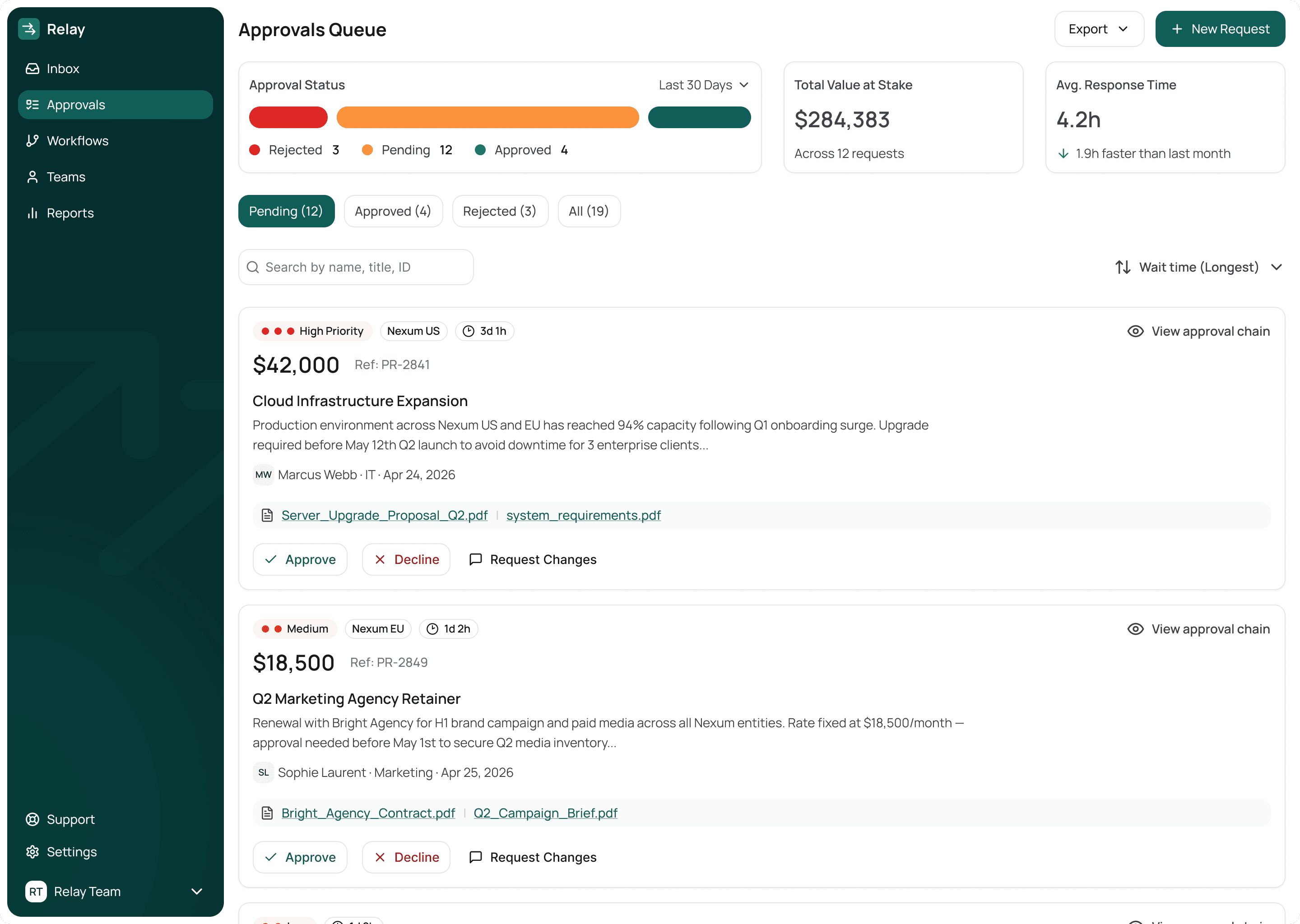Viewport: 1300px width, 924px height.
Task: Request Changes on Q2 Marketing Agency Retainer
Action: click(x=533, y=857)
